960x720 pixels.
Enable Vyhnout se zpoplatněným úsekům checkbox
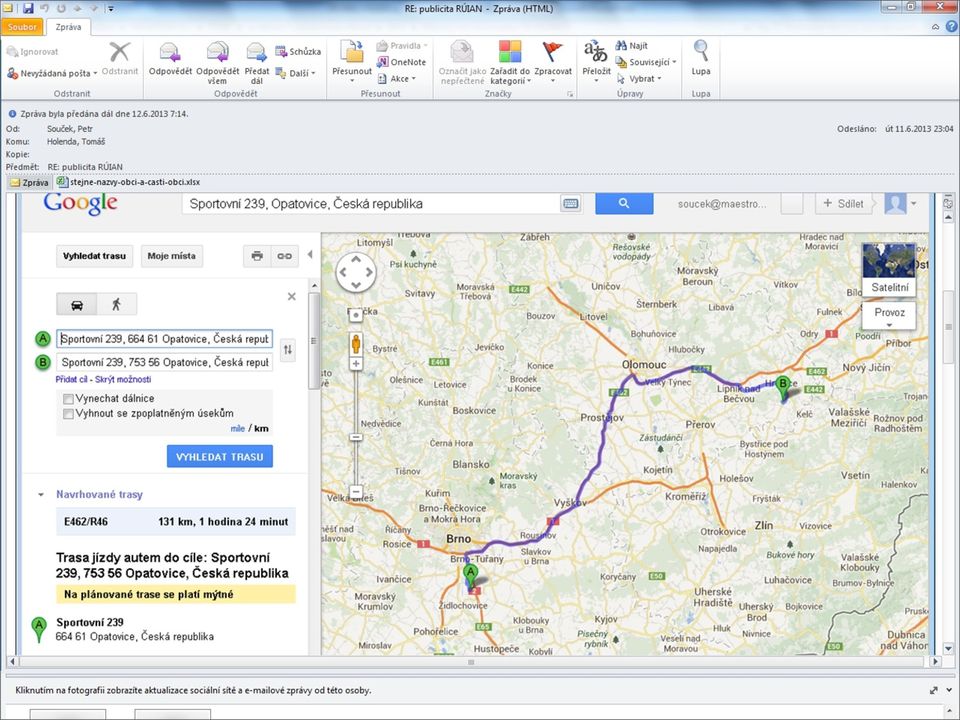pyautogui.click(x=69, y=414)
